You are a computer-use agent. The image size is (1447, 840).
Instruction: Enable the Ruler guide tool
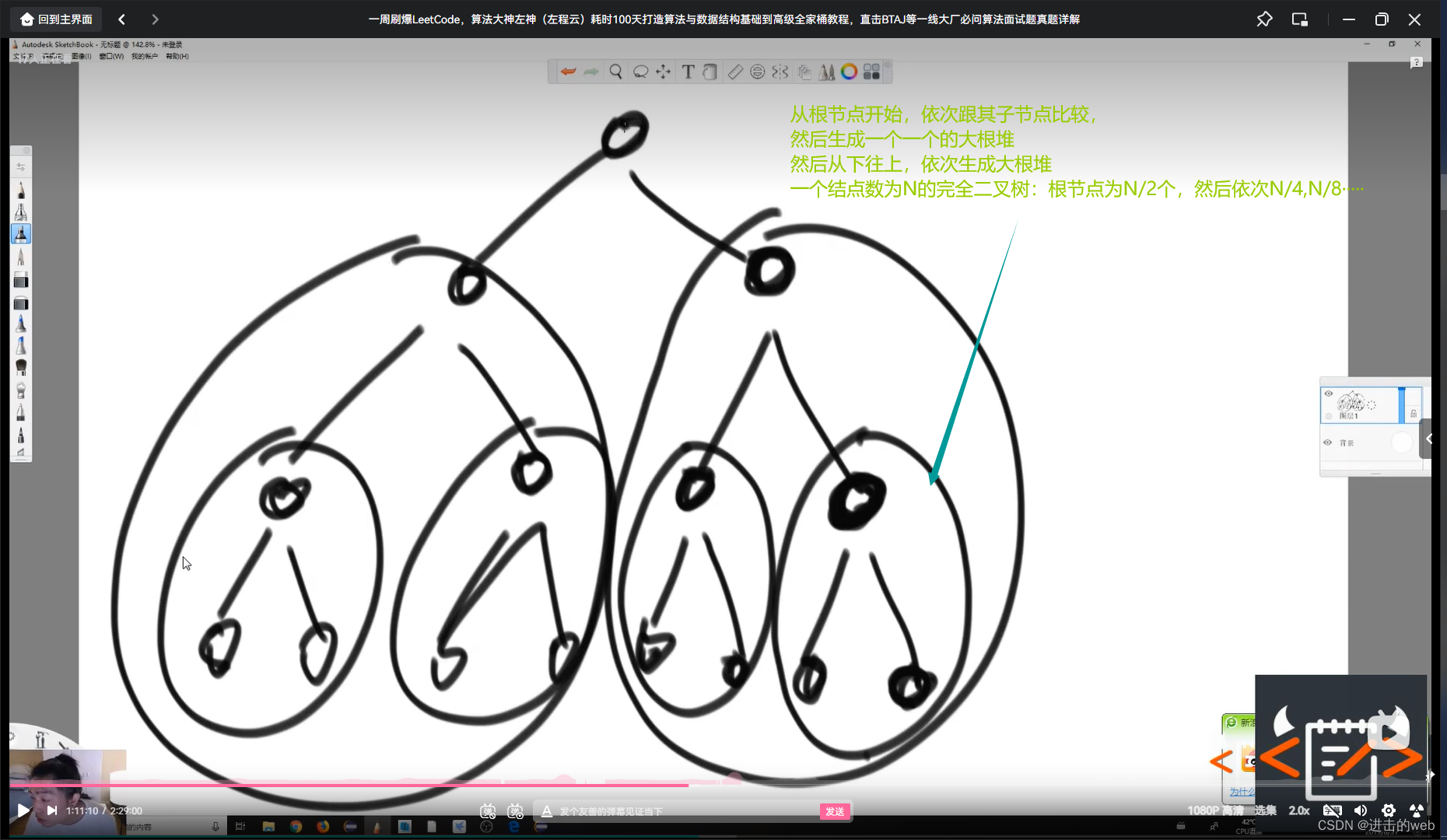[x=735, y=72]
